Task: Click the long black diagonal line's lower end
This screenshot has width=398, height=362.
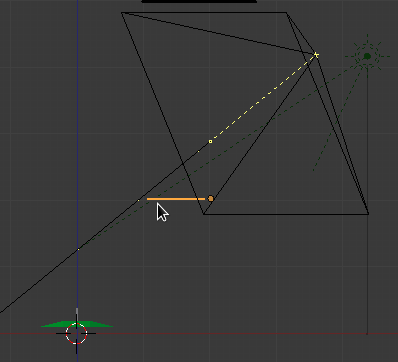Action: (1, 312)
